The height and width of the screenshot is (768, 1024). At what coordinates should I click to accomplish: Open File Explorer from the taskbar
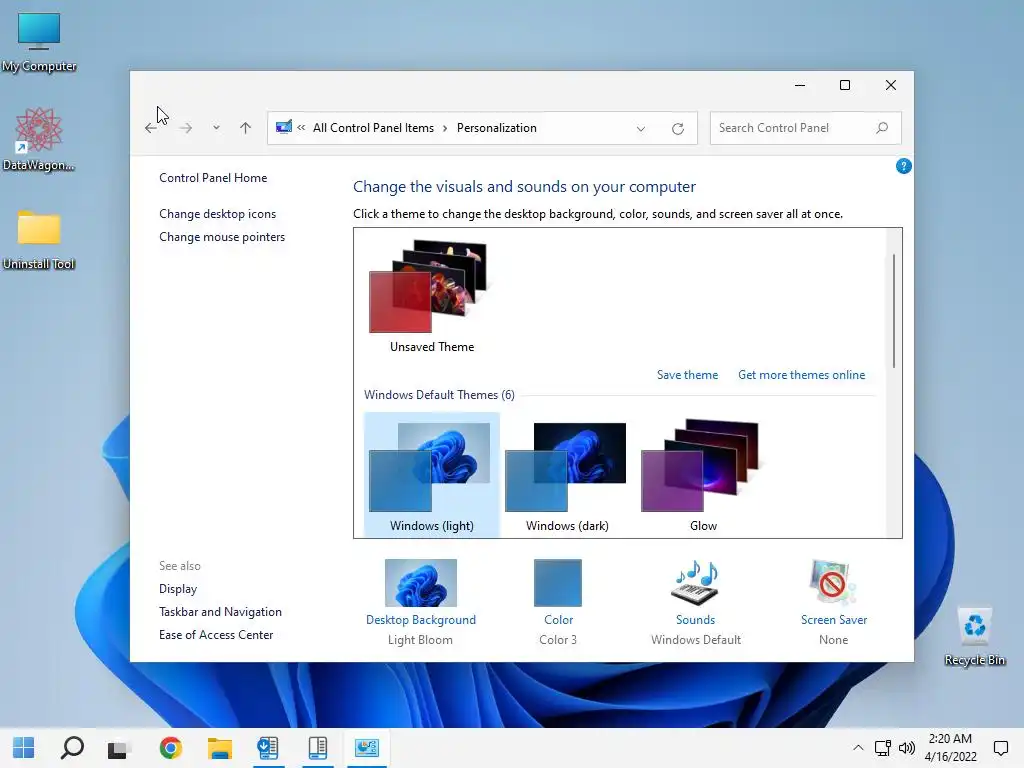[x=219, y=748]
